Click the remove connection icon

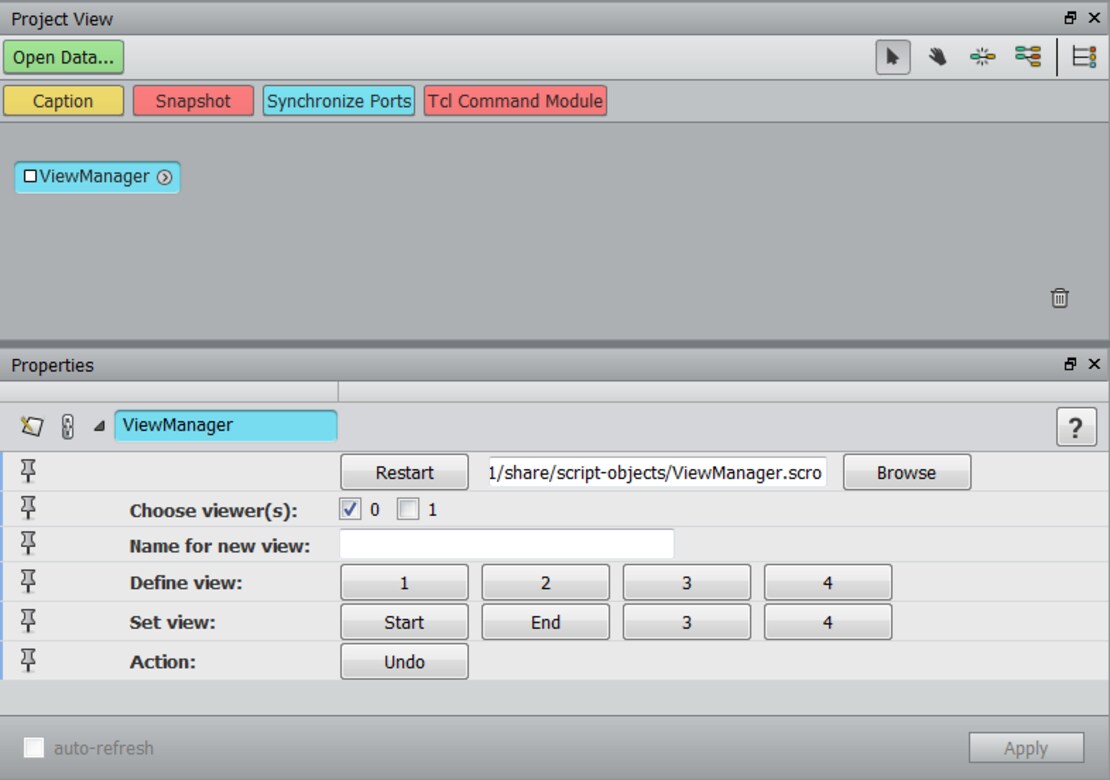(982, 57)
